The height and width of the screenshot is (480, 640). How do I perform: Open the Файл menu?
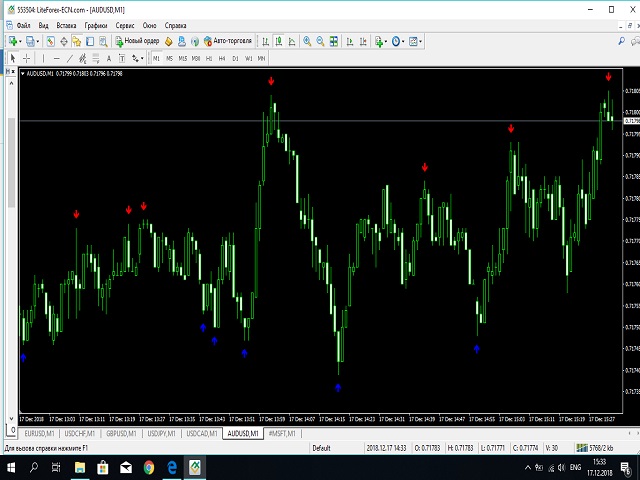pos(24,25)
